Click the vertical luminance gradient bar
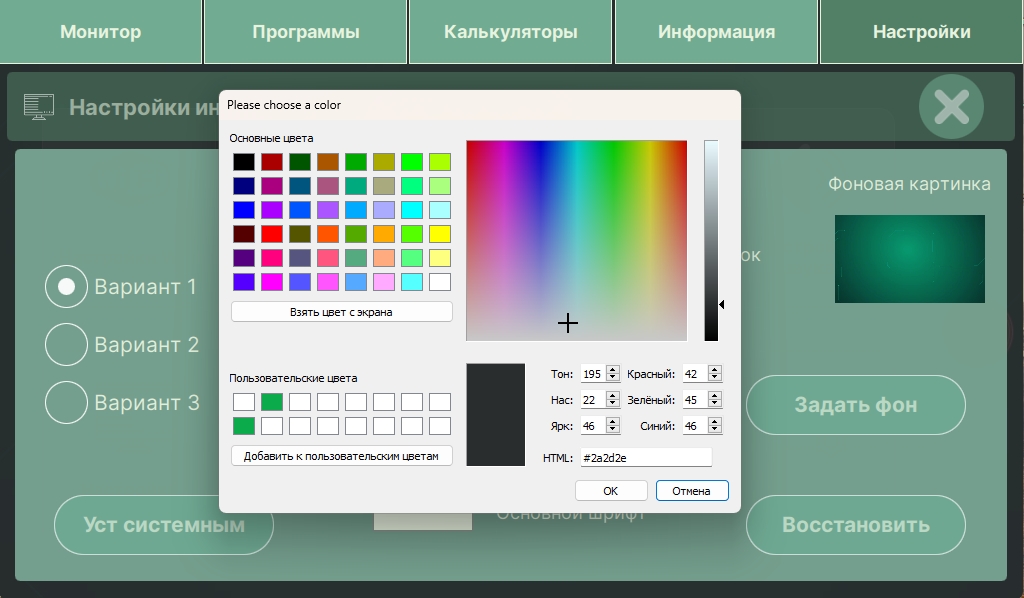 [x=711, y=240]
